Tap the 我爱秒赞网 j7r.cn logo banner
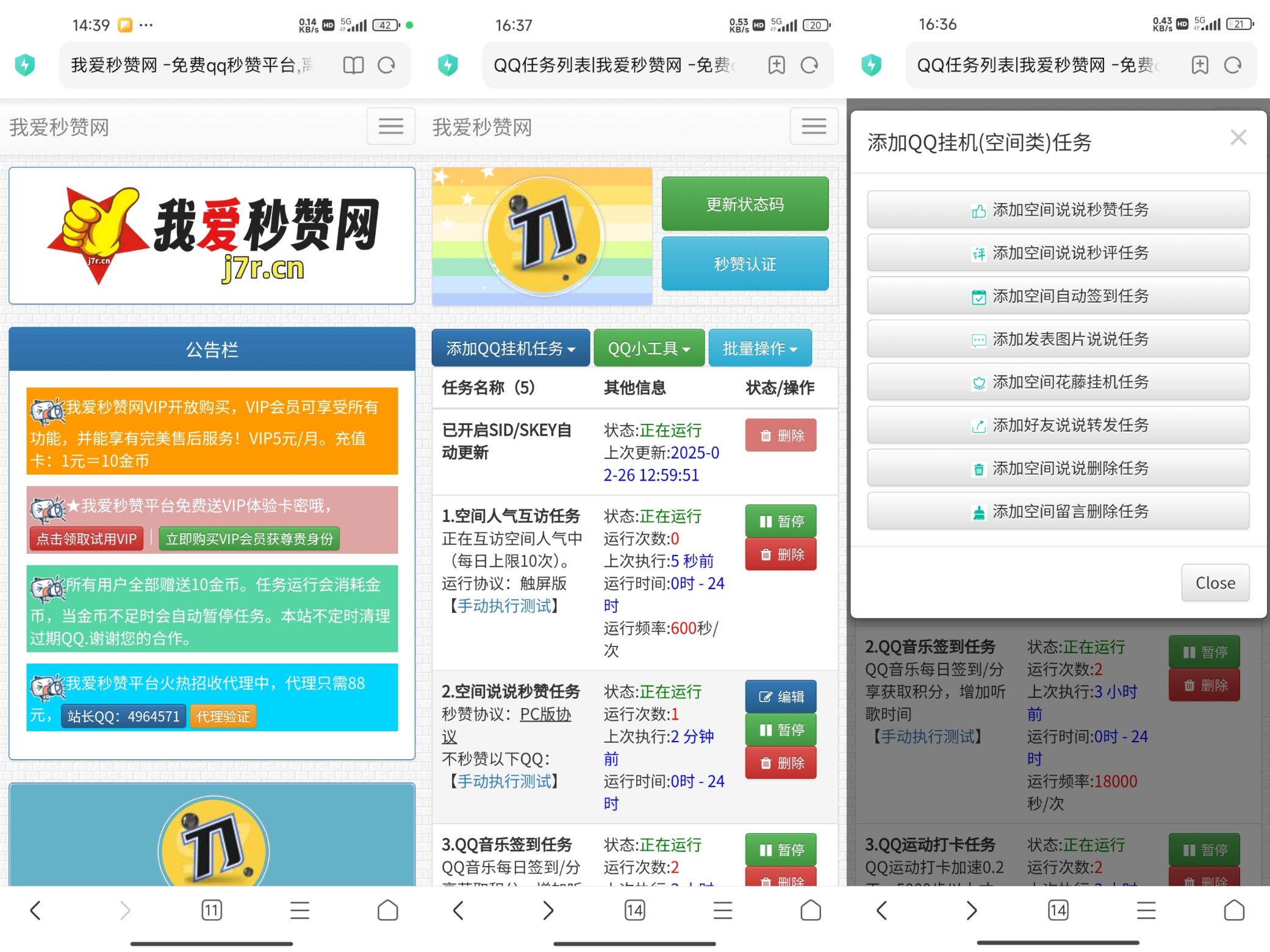The image size is (1270, 952). coord(212,236)
